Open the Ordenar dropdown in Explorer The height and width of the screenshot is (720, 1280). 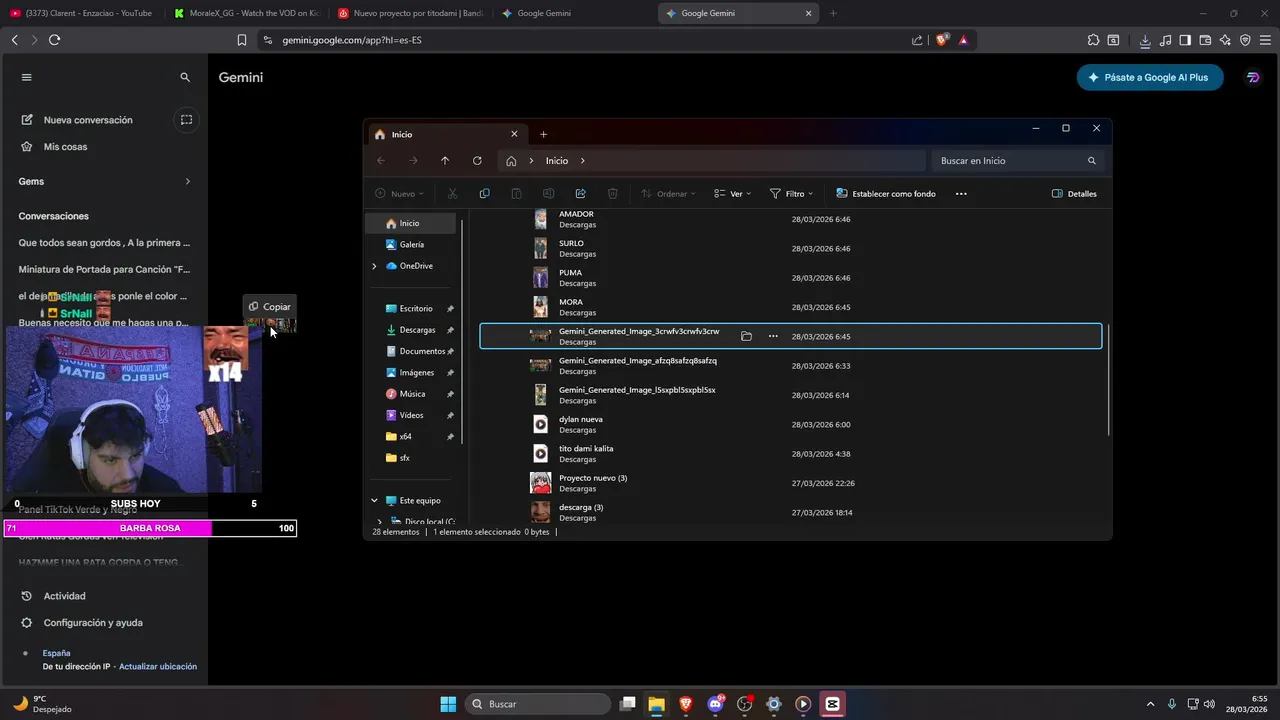tap(668, 194)
